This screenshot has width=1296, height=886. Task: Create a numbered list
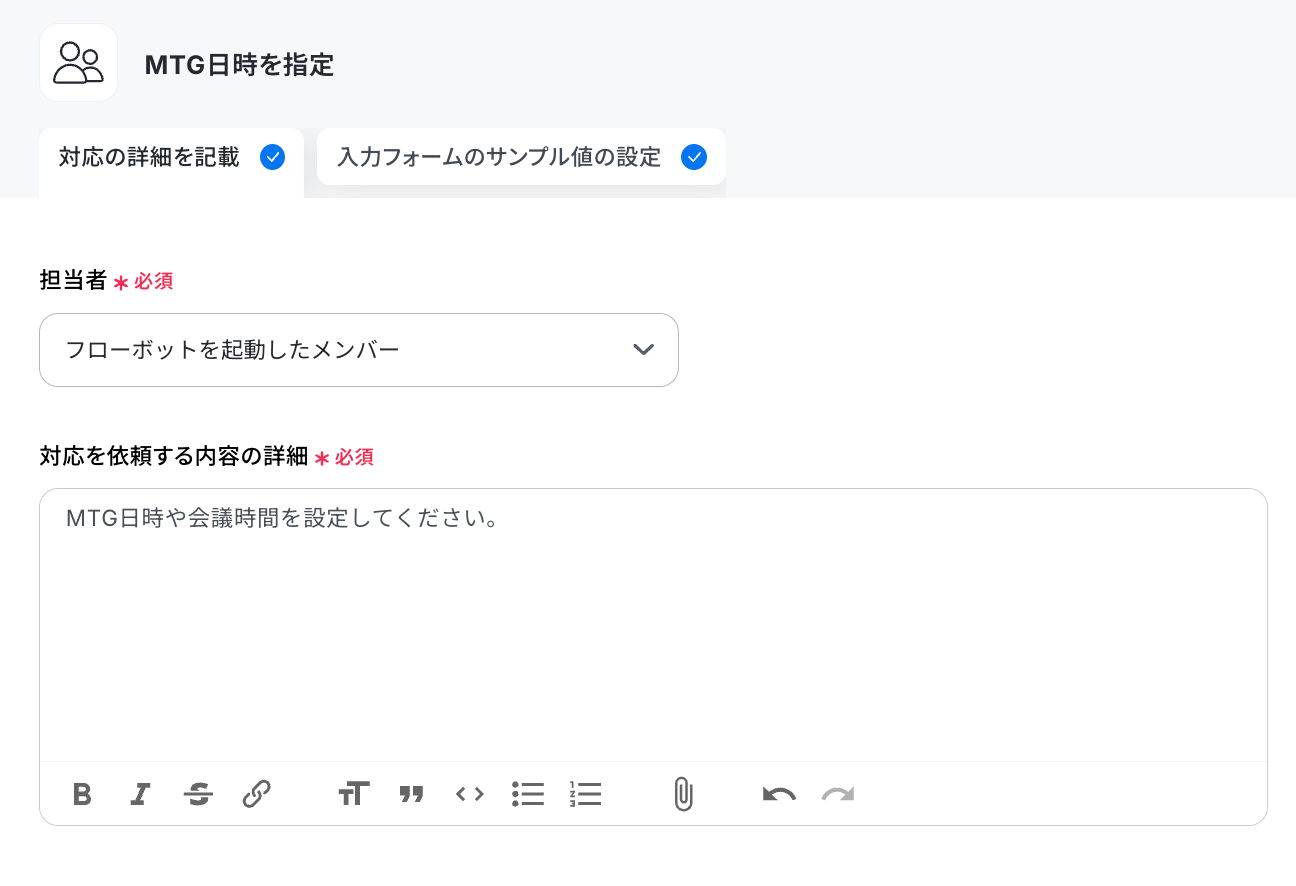pyautogui.click(x=585, y=795)
